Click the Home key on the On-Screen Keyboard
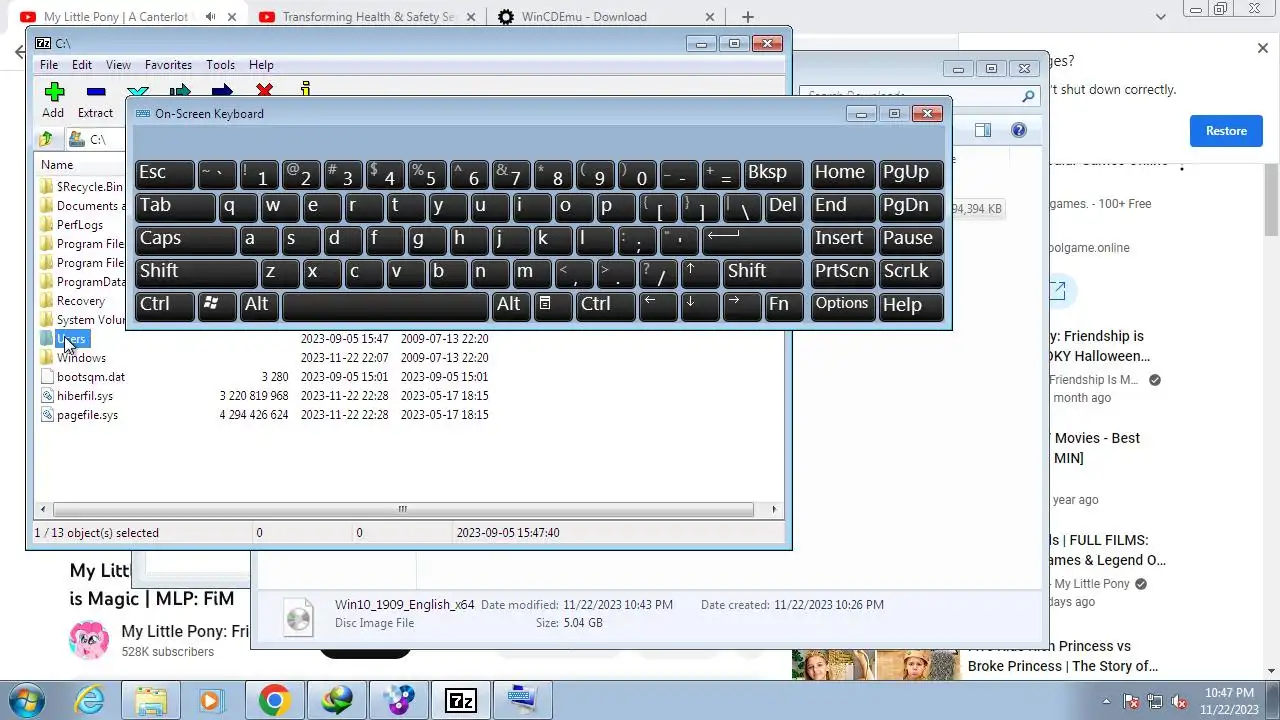1280x720 pixels. [842, 174]
